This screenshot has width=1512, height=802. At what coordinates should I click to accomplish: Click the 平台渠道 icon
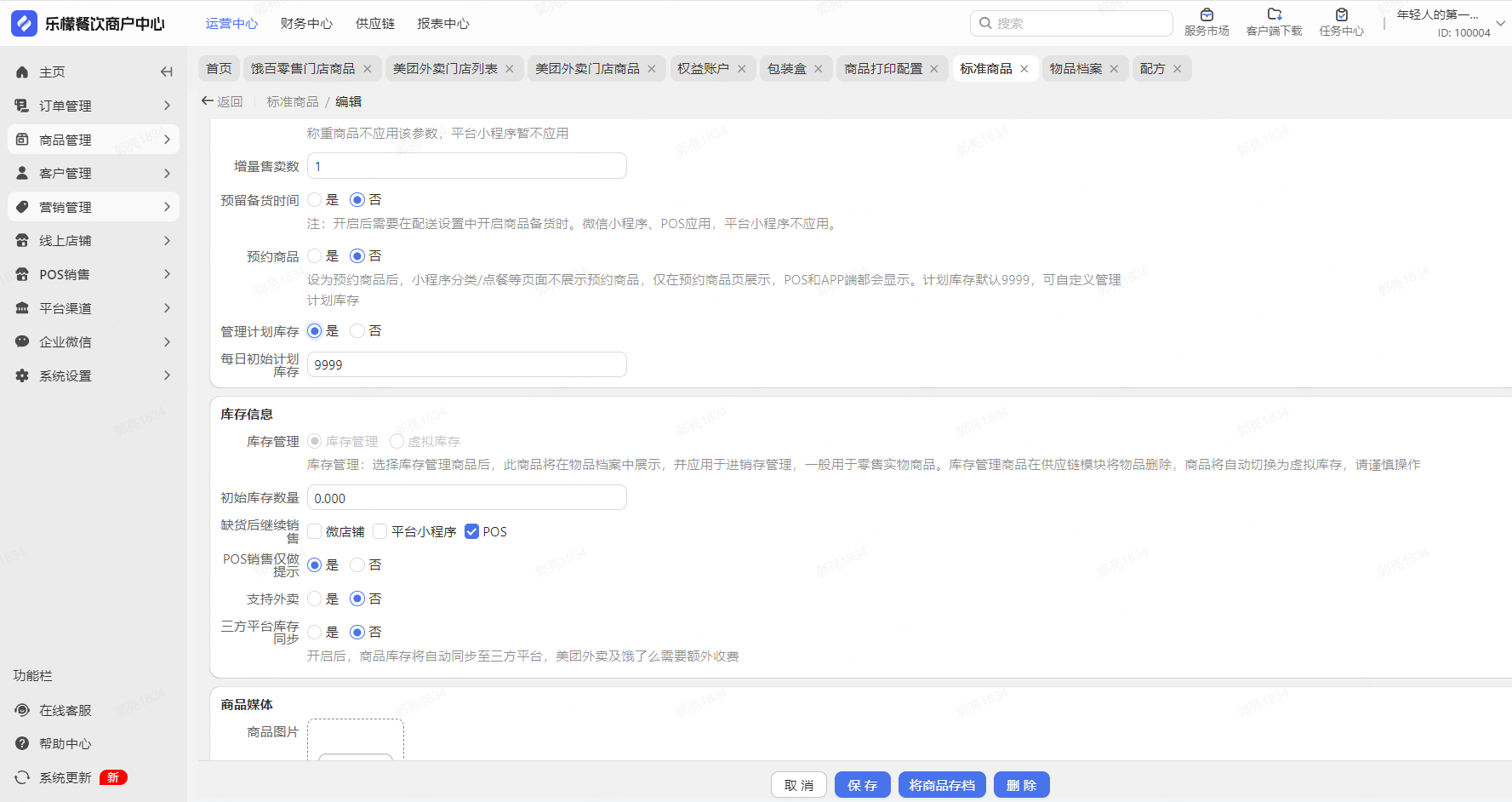pyautogui.click(x=22, y=308)
